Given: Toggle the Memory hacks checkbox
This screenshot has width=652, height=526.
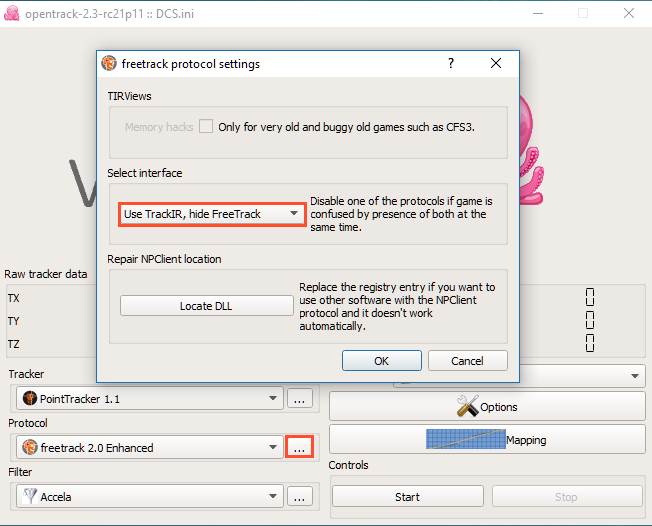Looking at the screenshot, I should tap(206, 126).
